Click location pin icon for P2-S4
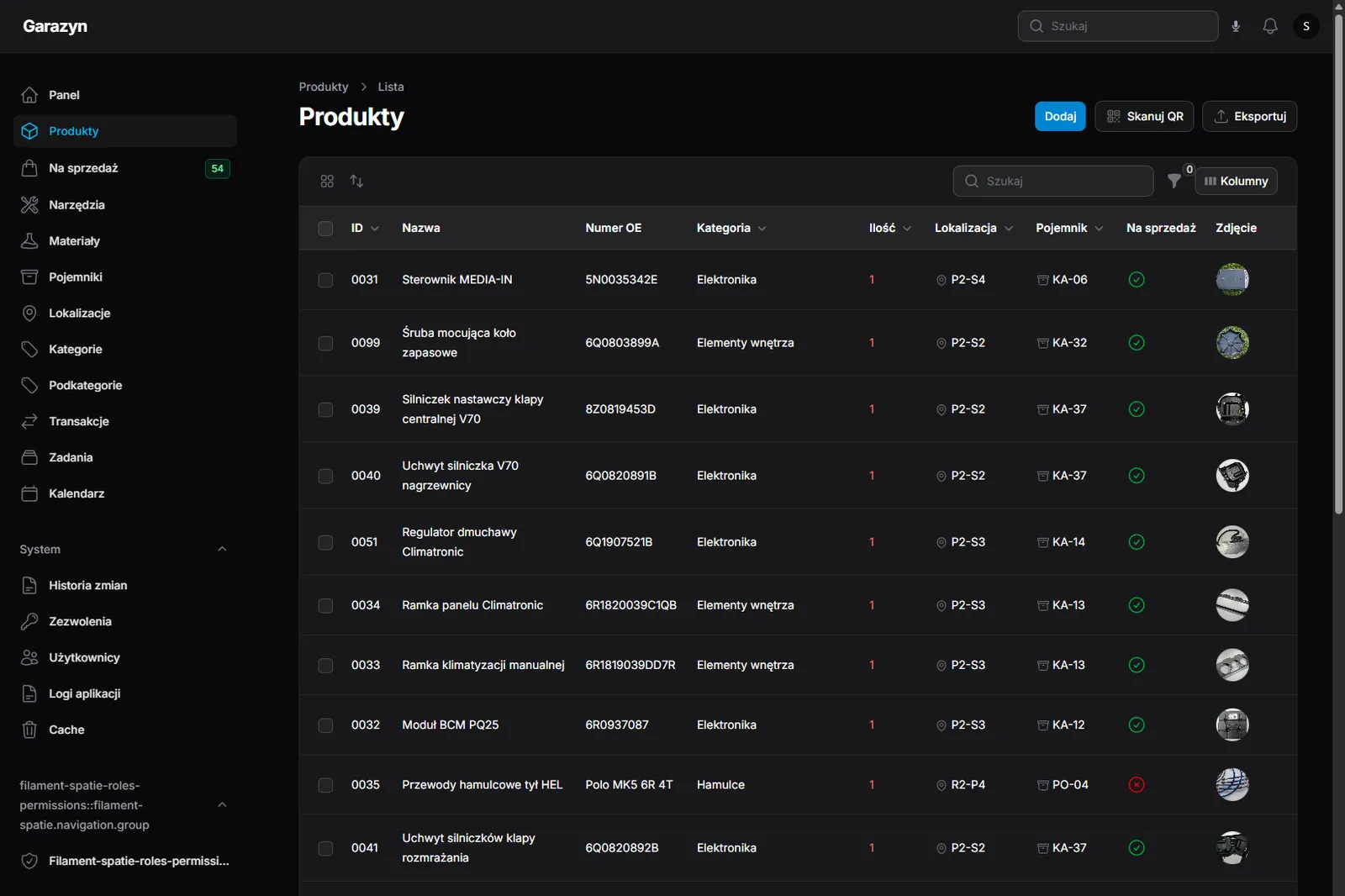 tap(941, 280)
